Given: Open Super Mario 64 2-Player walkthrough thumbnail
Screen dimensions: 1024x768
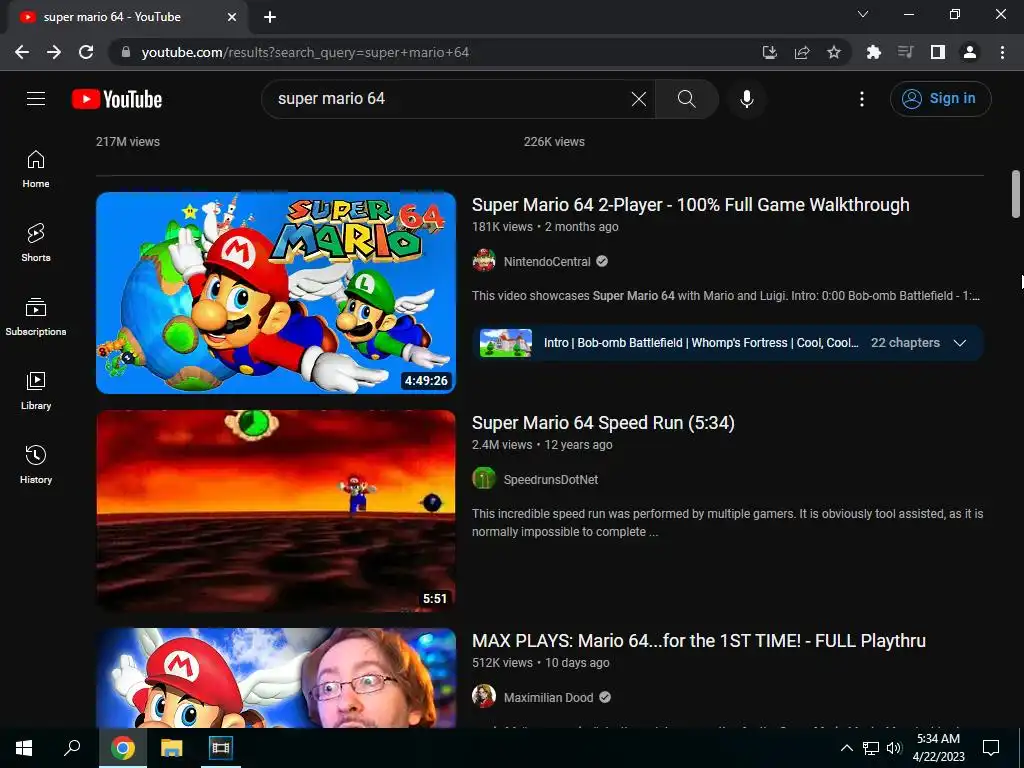Looking at the screenshot, I should [x=276, y=293].
